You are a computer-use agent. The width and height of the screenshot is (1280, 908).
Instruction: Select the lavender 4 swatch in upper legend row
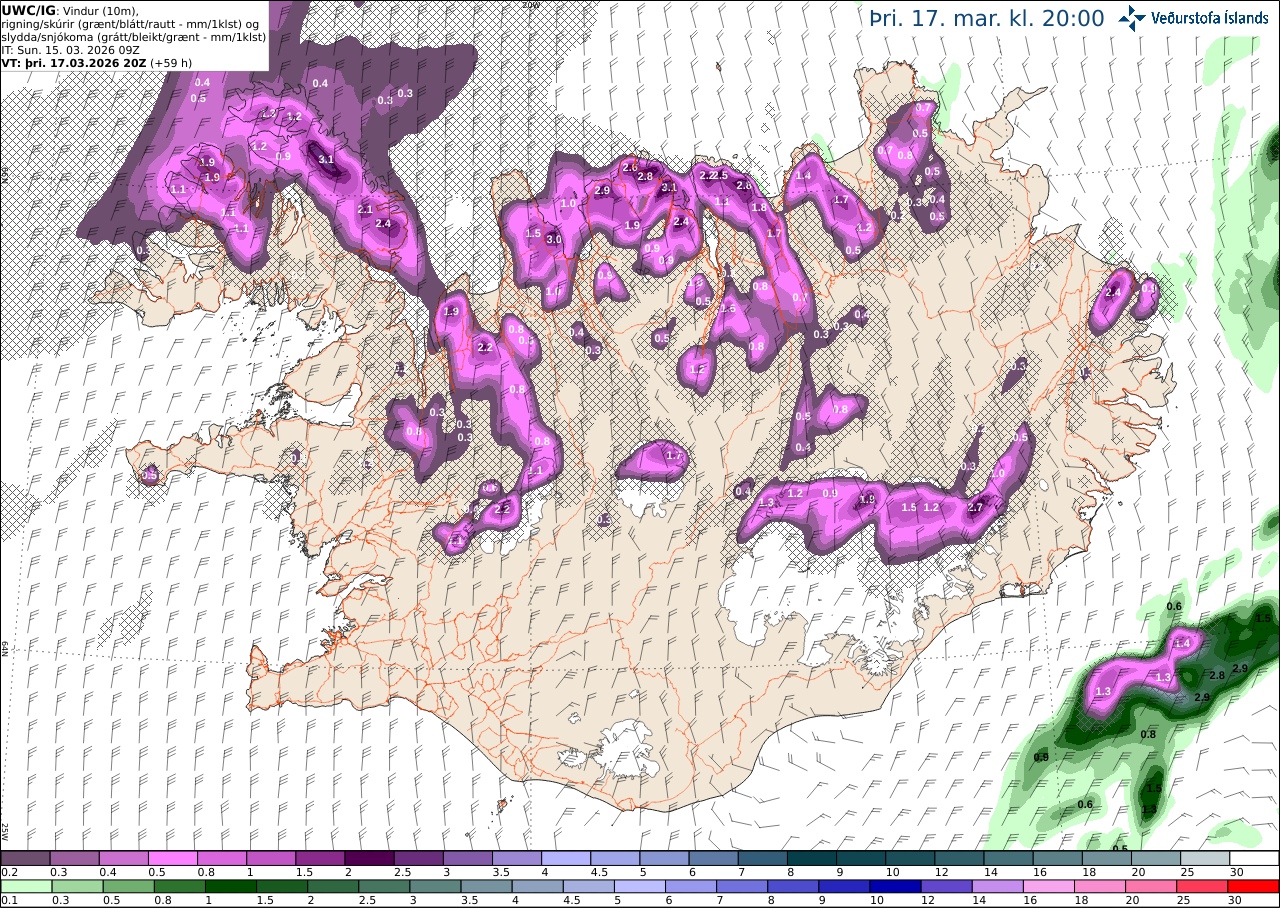[566, 858]
